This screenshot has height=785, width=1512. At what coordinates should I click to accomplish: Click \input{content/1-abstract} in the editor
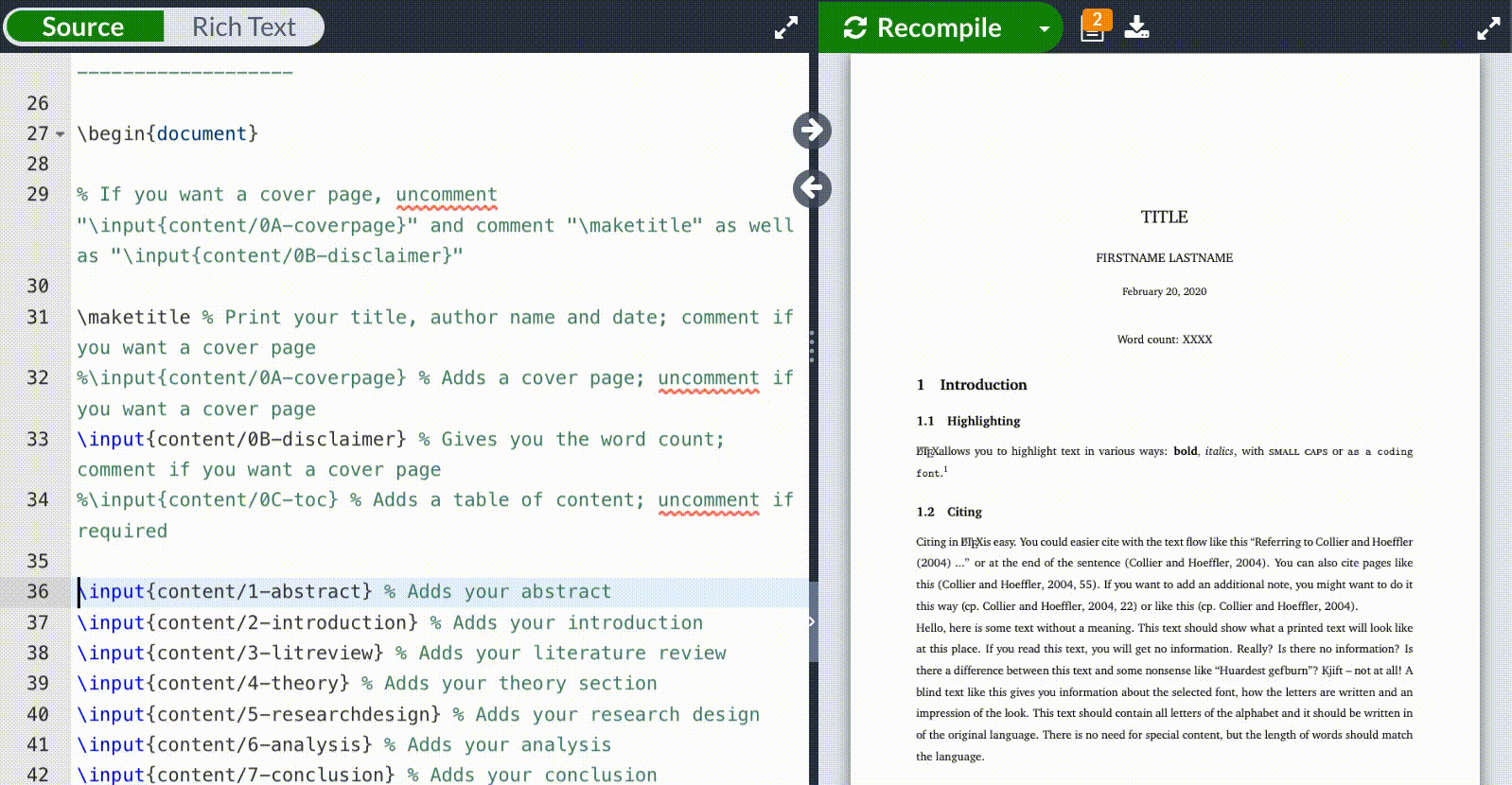tap(225, 591)
